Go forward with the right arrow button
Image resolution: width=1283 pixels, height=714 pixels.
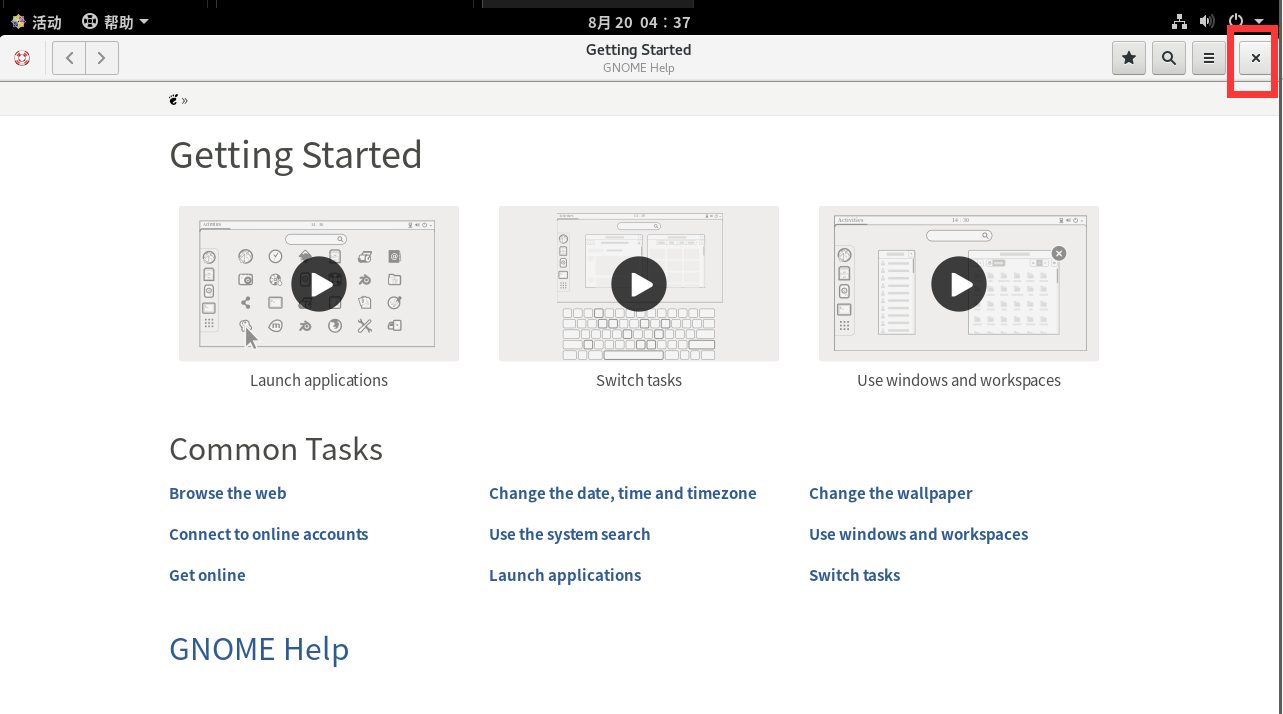[102, 58]
